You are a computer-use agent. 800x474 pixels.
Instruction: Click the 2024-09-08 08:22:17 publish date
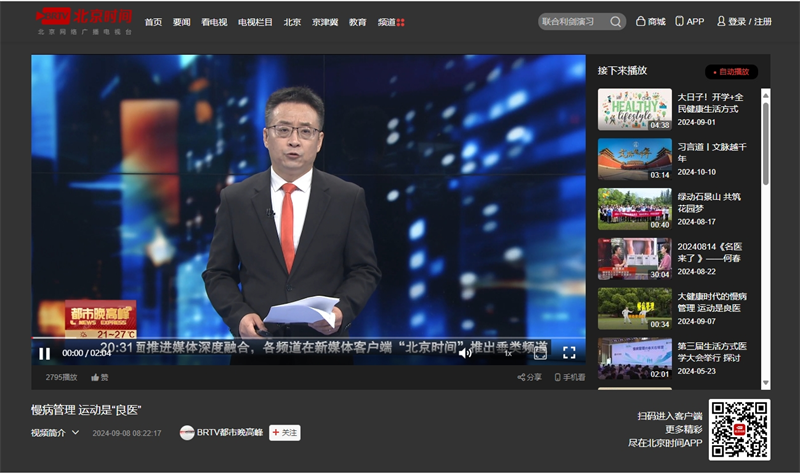pyautogui.click(x=127, y=433)
